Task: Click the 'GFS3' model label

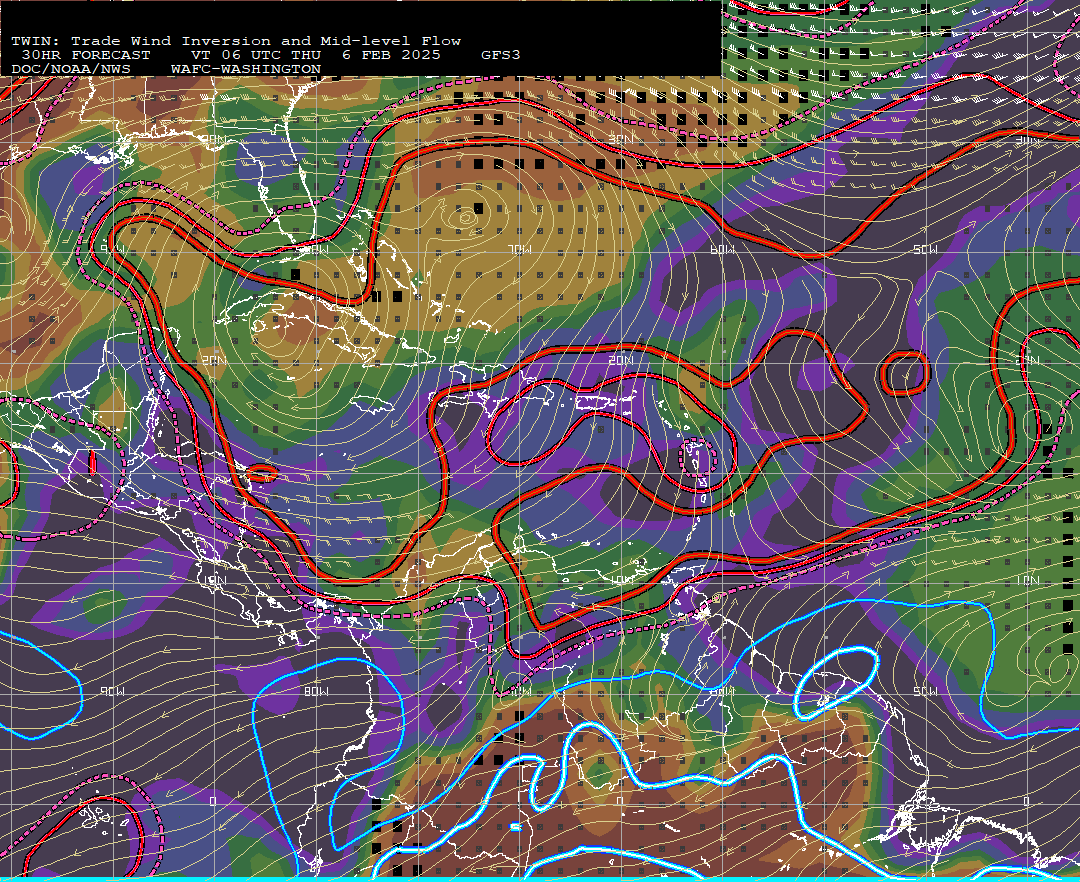Action: pyautogui.click(x=501, y=55)
